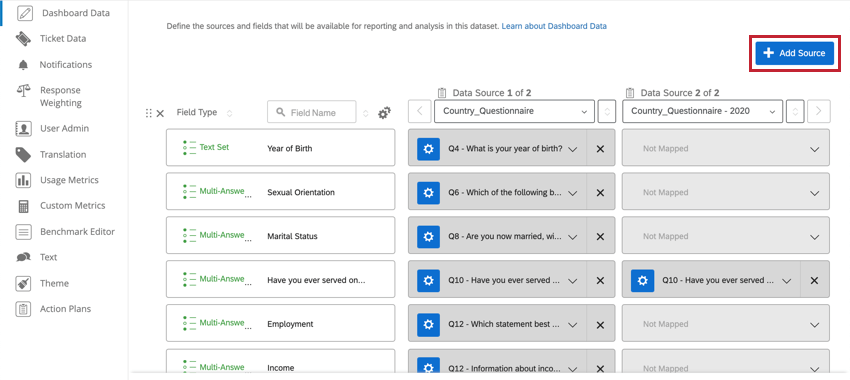The image size is (850, 380).
Task: Expand the Q8 marital mapping dropdown
Action: pos(572,237)
